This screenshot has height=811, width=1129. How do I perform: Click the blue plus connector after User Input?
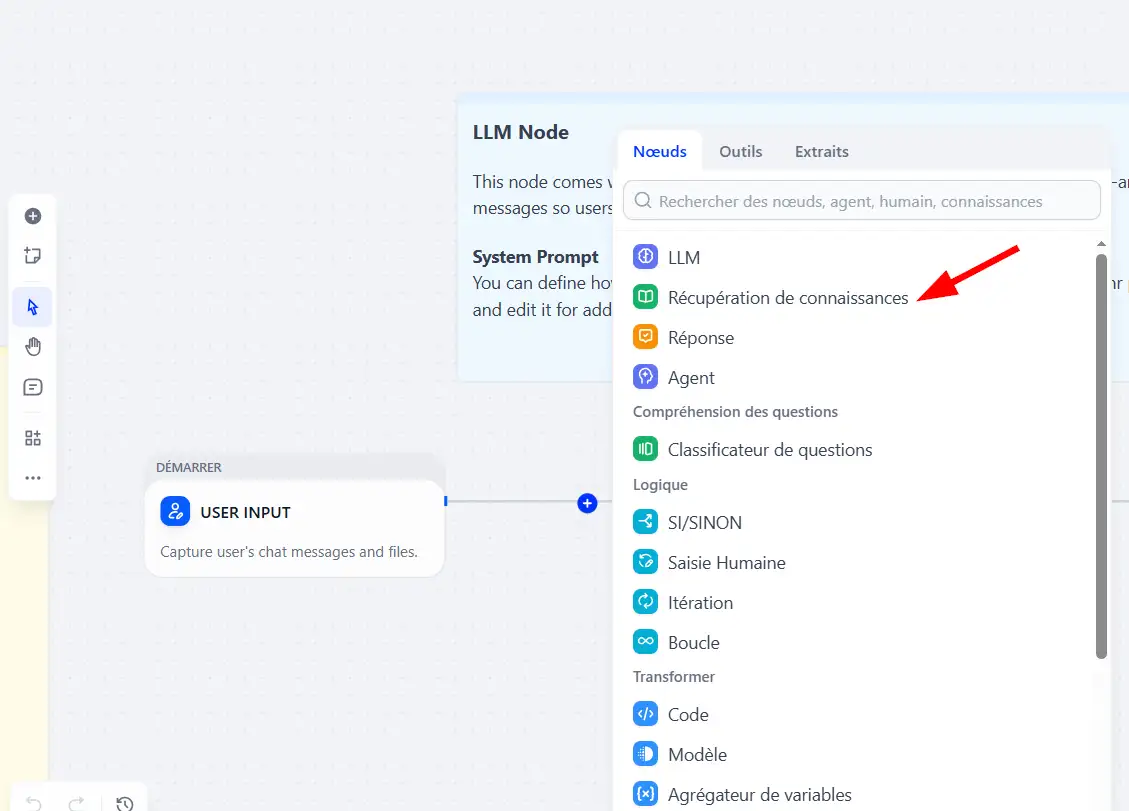587,503
